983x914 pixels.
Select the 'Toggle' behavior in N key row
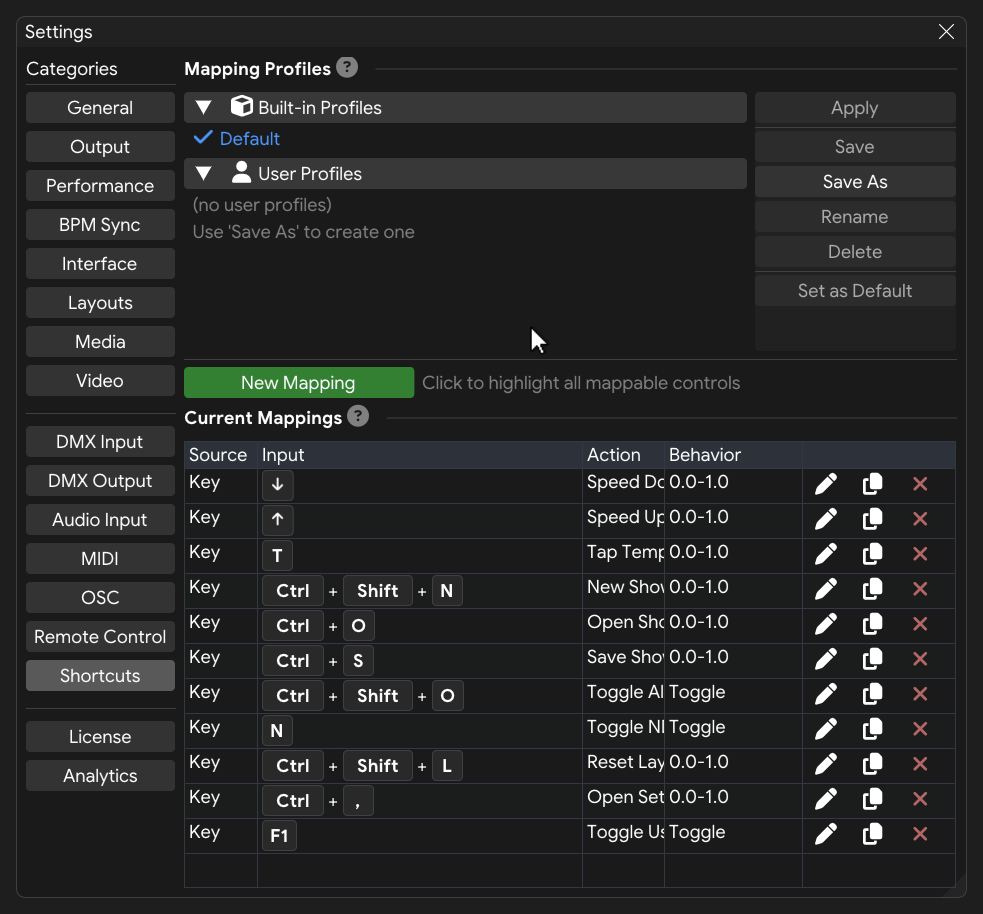697,727
